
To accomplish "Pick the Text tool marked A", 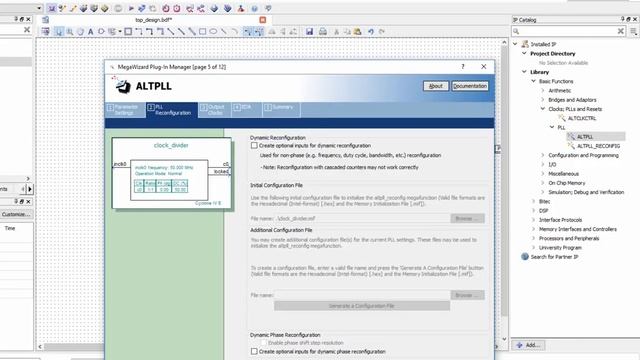I will tap(91, 31).
